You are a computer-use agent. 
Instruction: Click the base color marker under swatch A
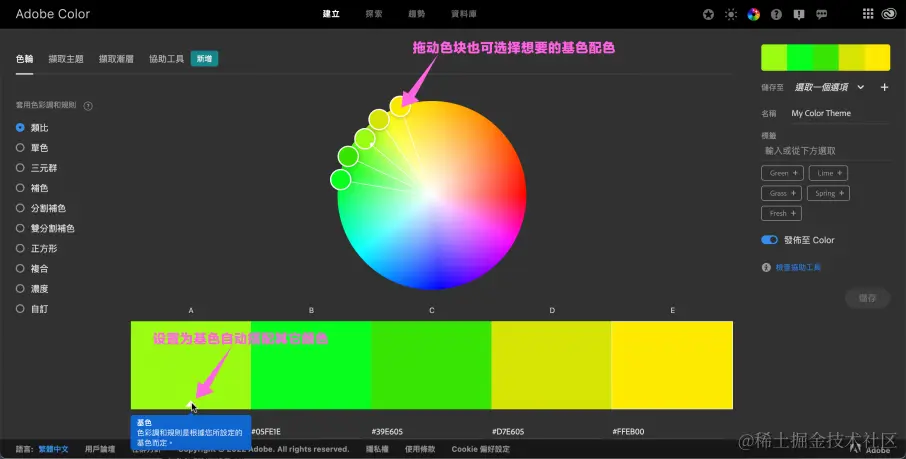[x=191, y=405]
